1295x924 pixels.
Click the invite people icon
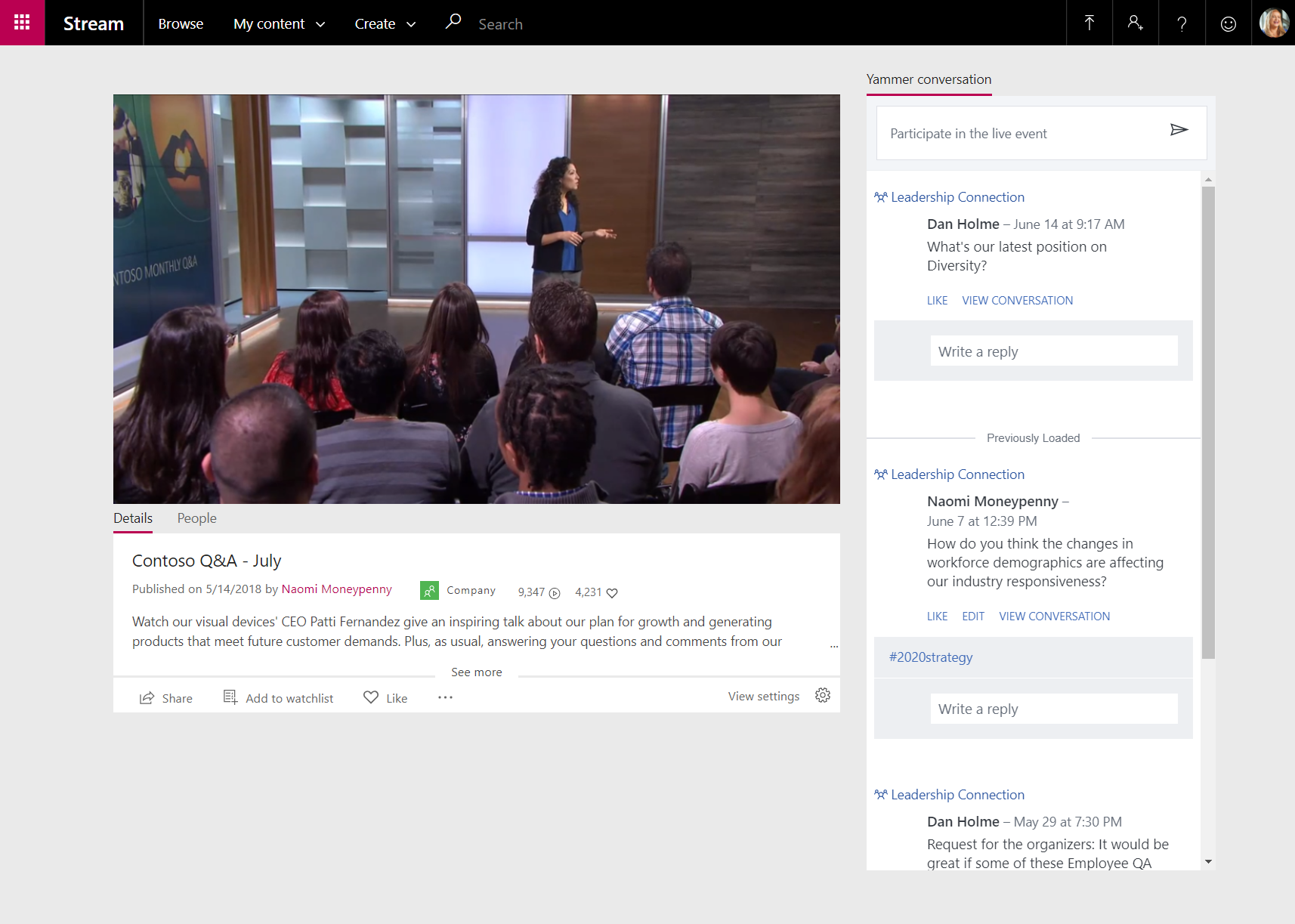point(1135,23)
